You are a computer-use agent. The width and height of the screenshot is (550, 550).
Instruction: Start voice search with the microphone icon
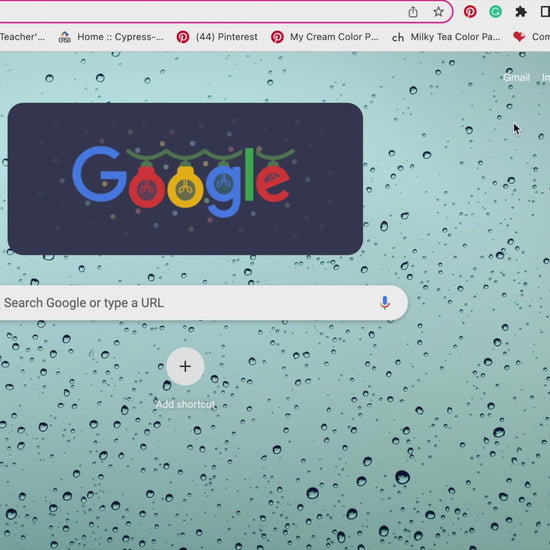coord(385,302)
